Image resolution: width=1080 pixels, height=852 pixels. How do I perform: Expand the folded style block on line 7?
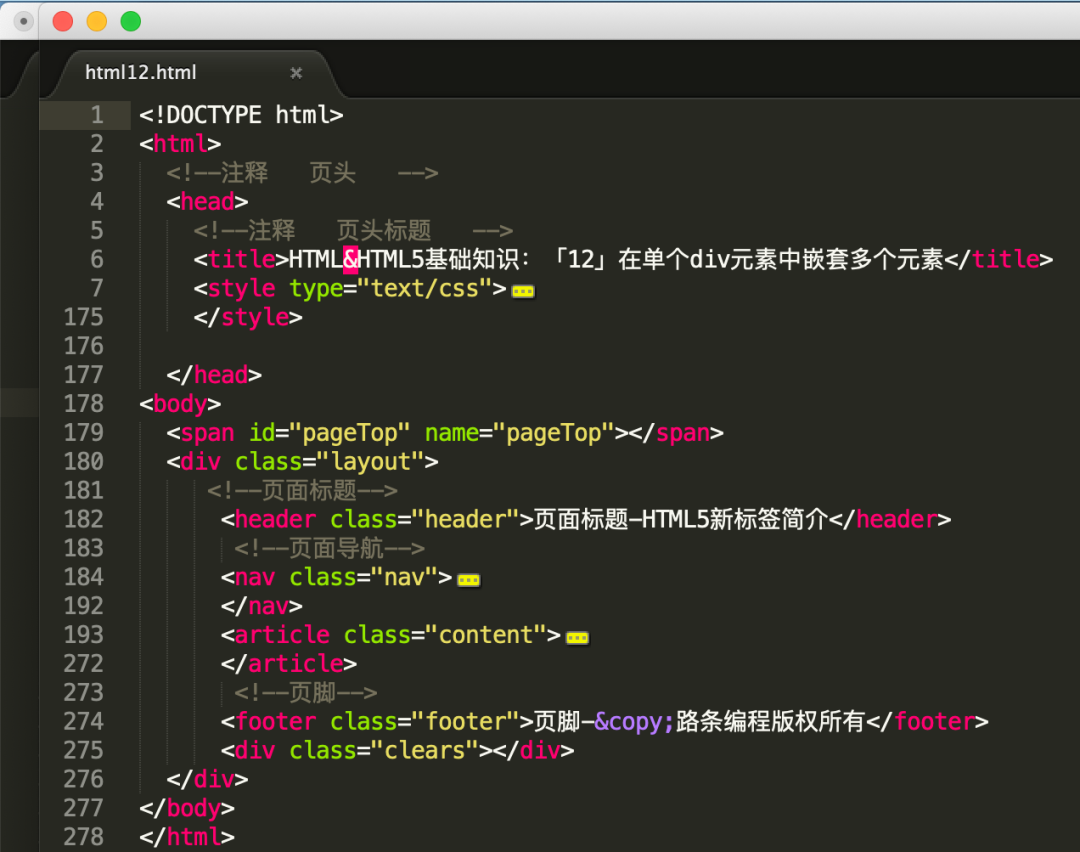522,289
